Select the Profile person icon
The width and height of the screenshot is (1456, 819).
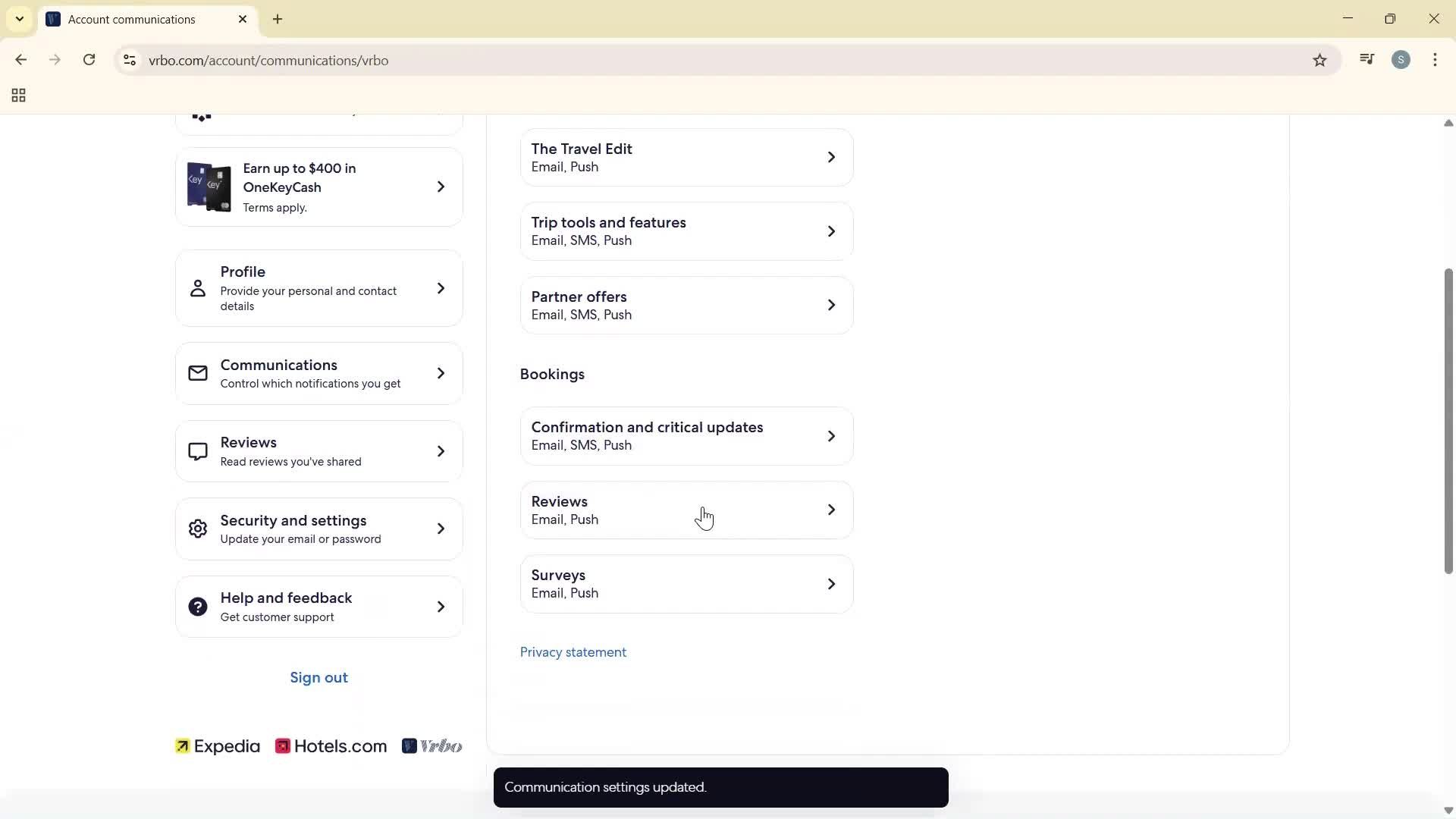[x=197, y=288]
